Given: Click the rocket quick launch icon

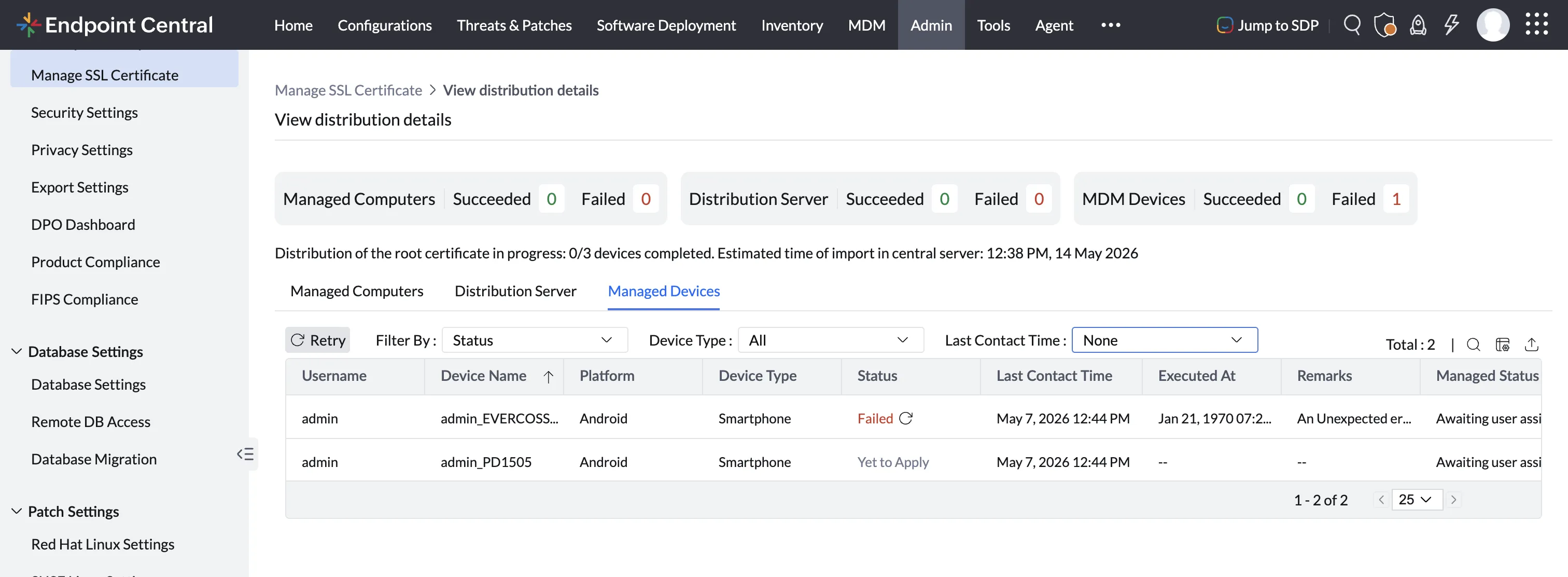Looking at the screenshot, I should tap(1418, 25).
